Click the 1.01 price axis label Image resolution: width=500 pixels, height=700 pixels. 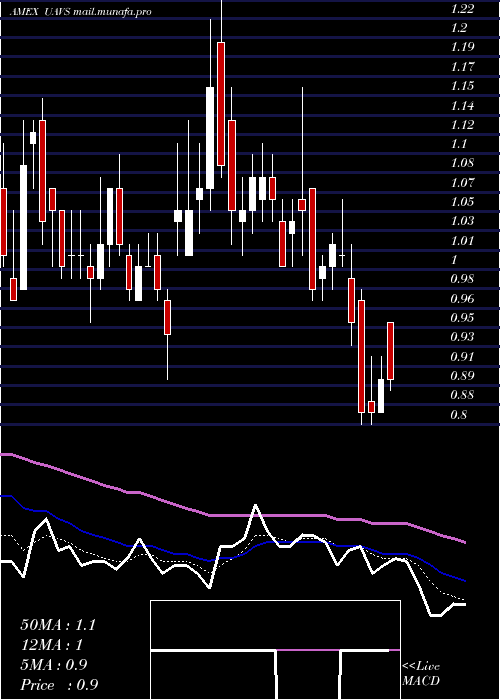(x=462, y=241)
